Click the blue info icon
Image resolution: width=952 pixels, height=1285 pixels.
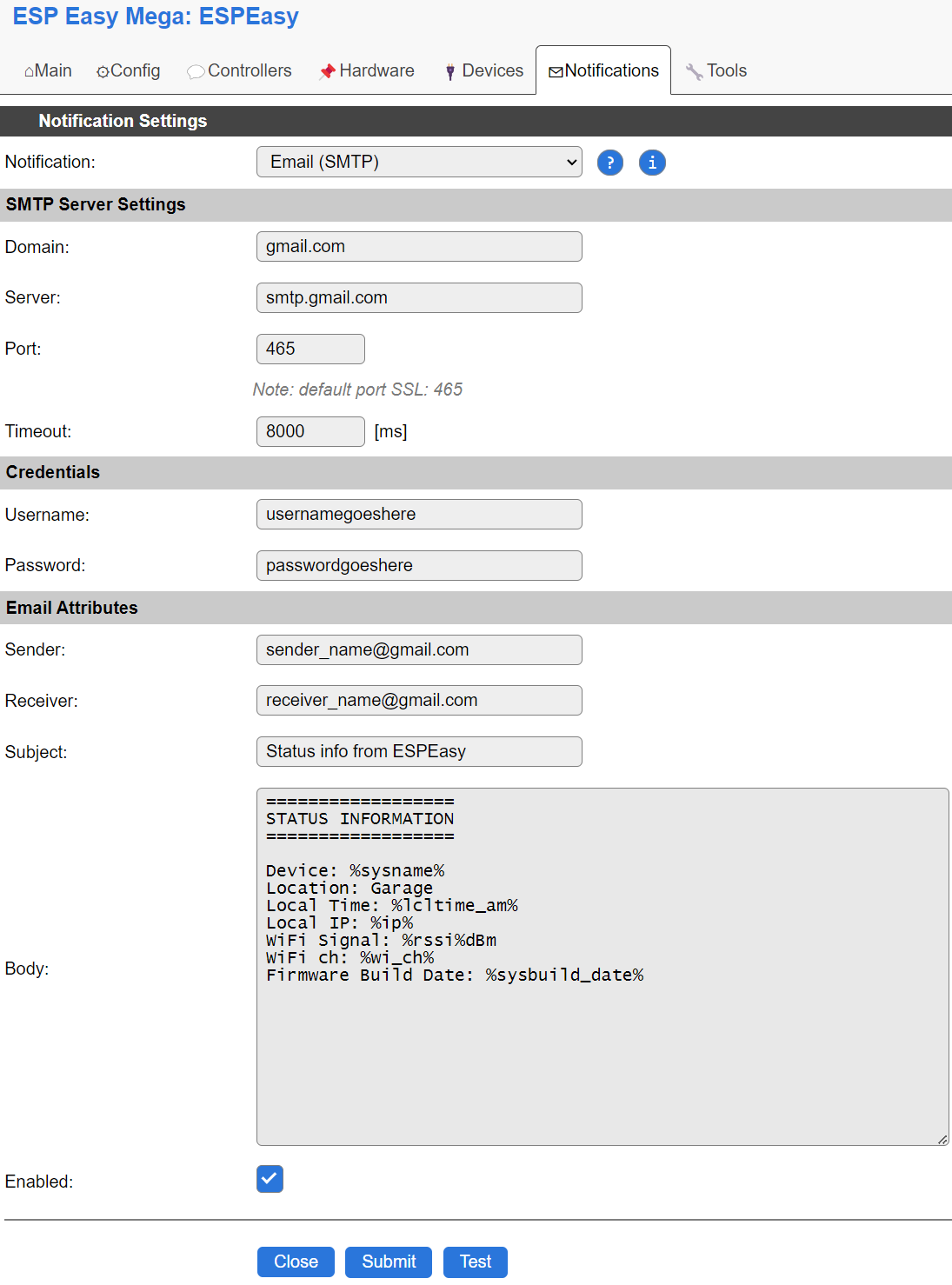coord(652,163)
